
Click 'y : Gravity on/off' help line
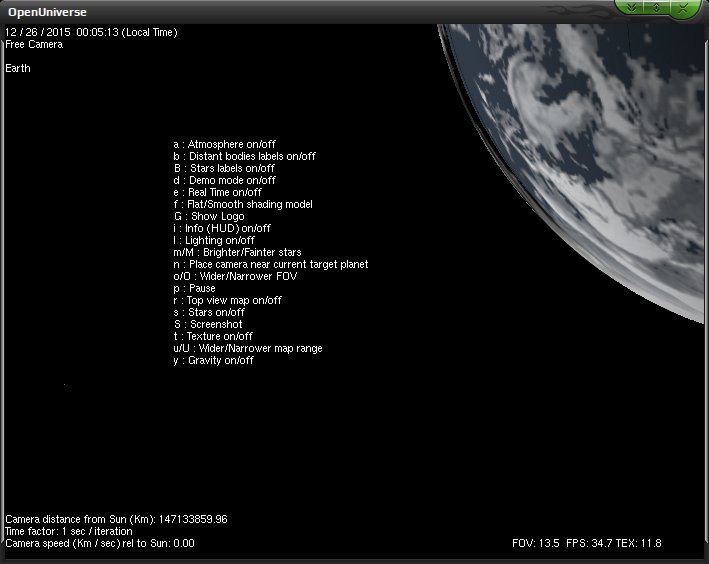click(213, 360)
